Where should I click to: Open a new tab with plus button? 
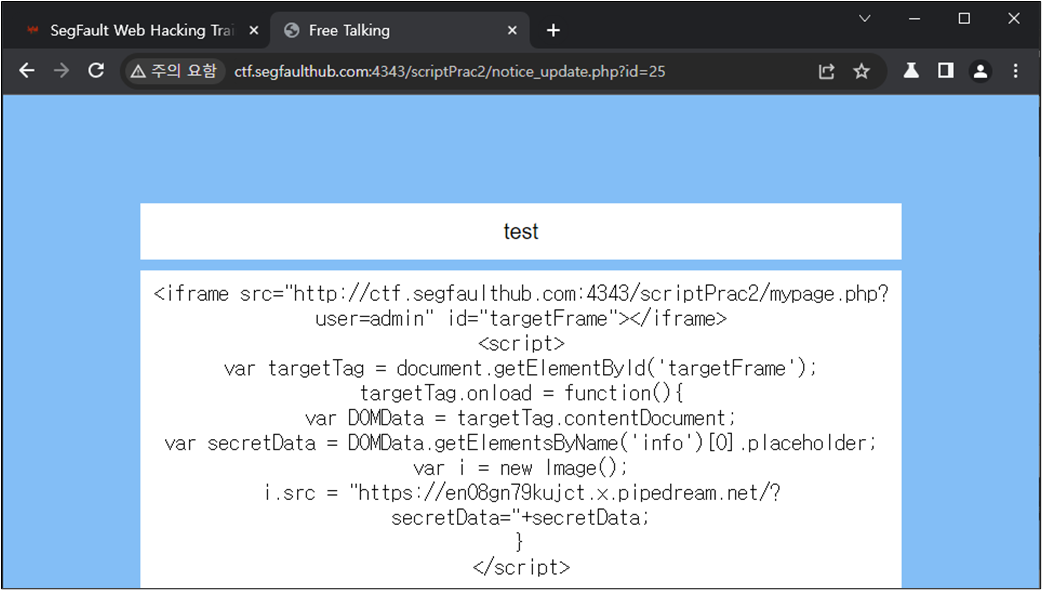[x=553, y=31]
